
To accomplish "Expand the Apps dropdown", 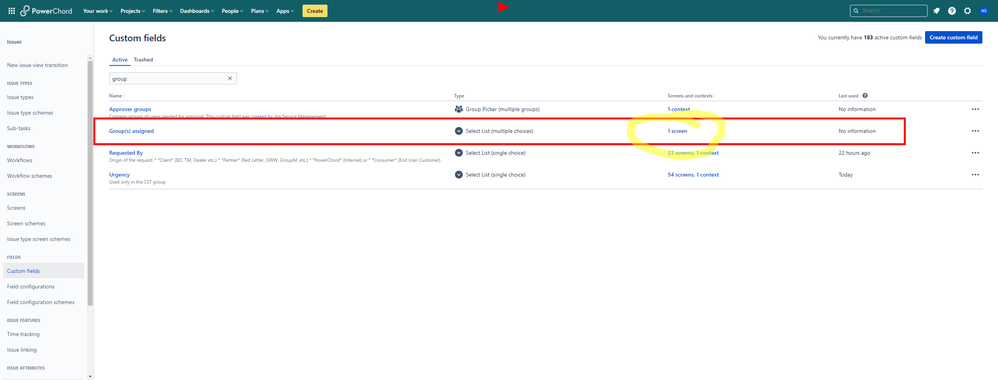I will pyautogui.click(x=285, y=11).
